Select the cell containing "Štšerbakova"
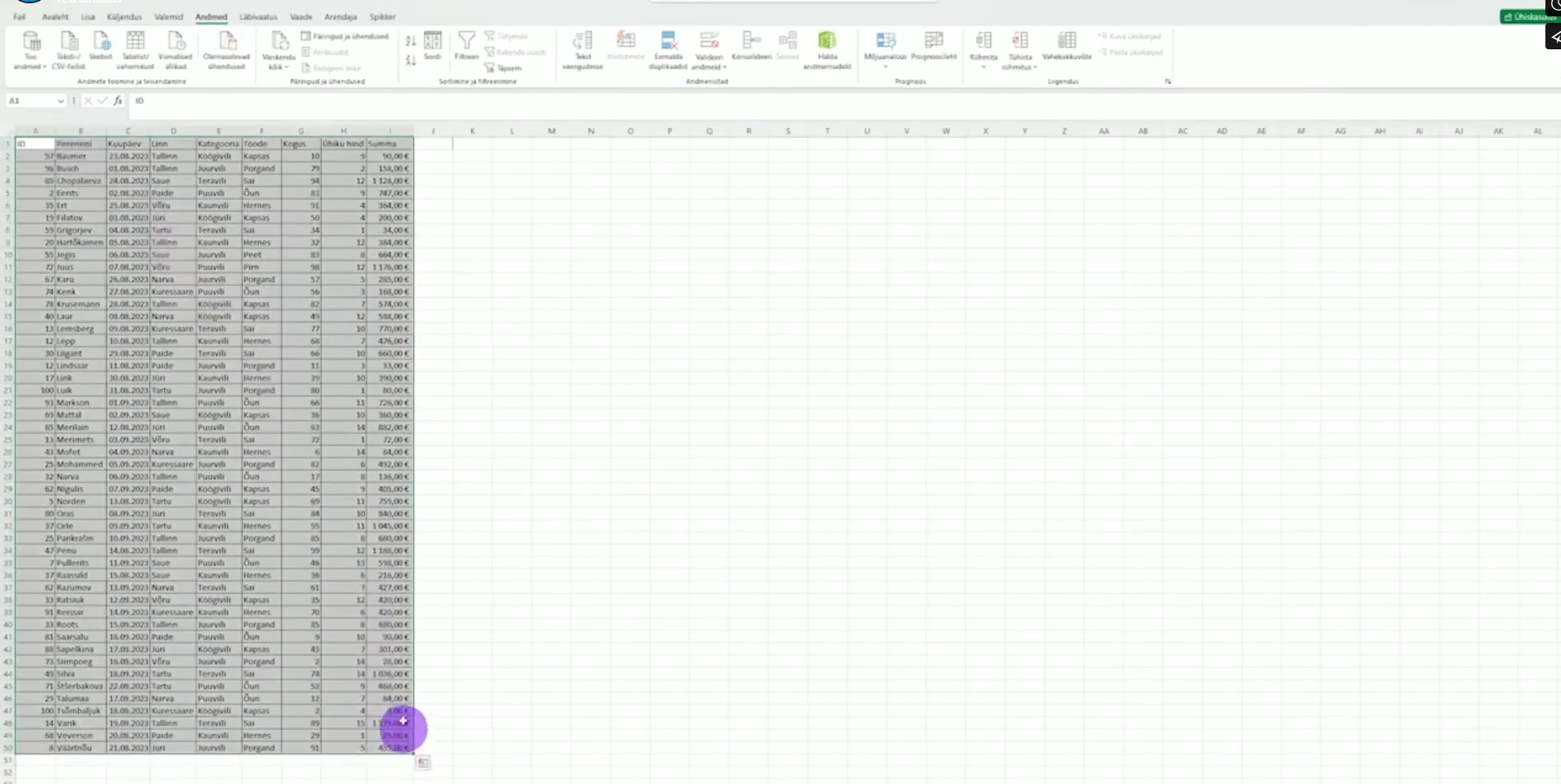Viewport: 1561px width, 784px height. (81, 686)
